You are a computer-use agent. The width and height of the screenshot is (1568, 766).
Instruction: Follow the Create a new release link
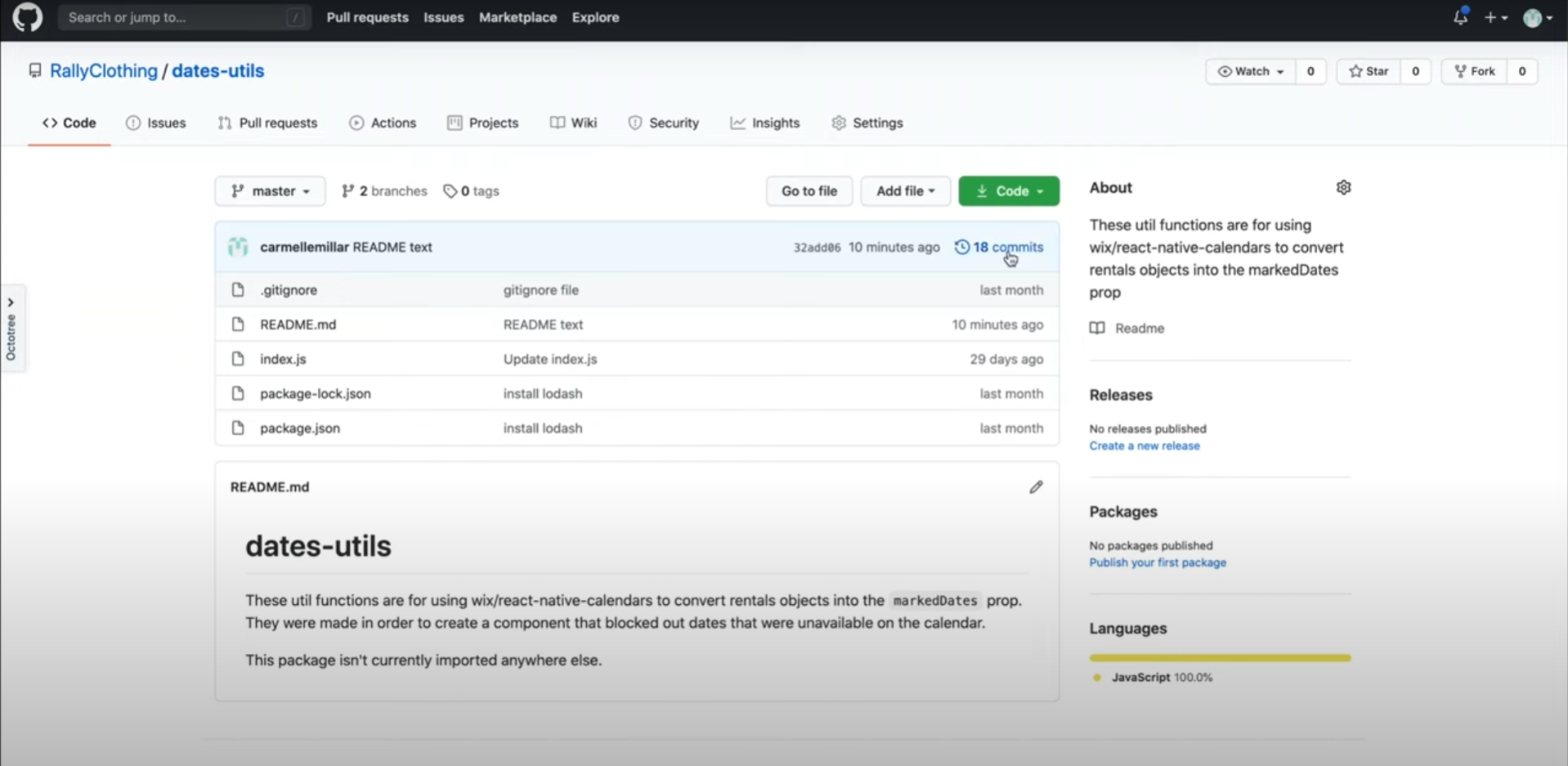1144,446
